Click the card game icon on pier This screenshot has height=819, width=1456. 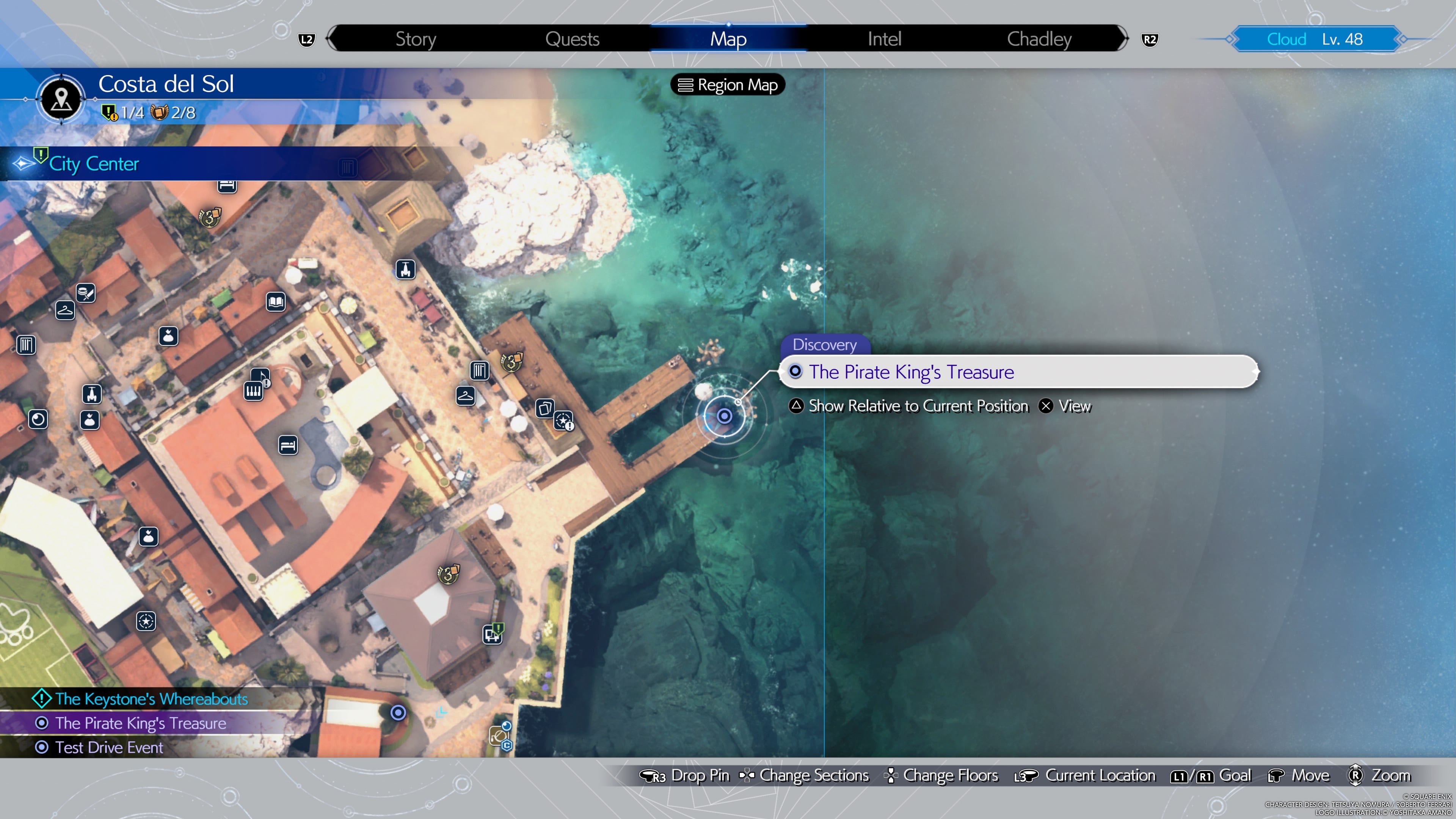(x=545, y=408)
